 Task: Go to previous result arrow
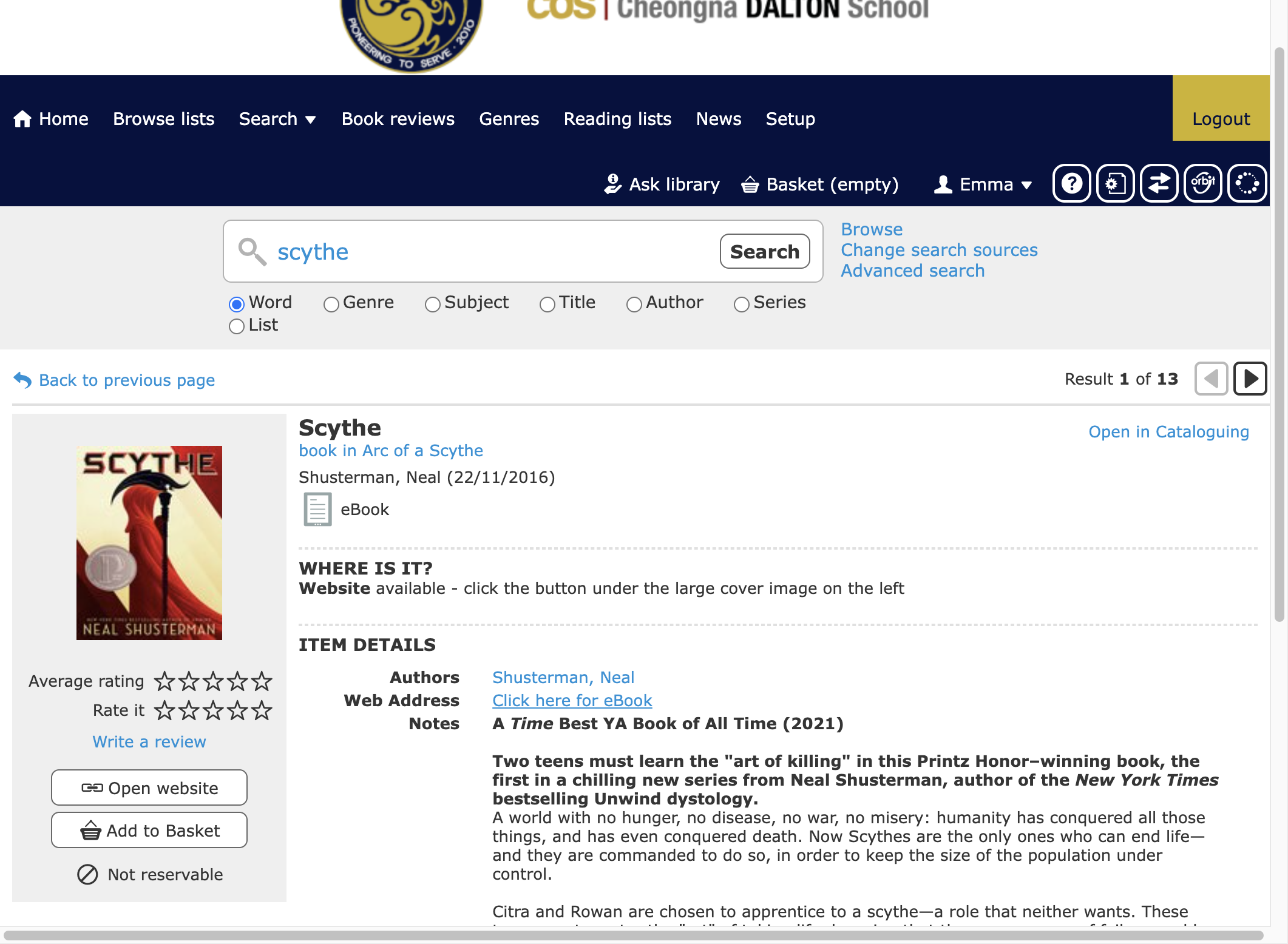(x=1212, y=379)
